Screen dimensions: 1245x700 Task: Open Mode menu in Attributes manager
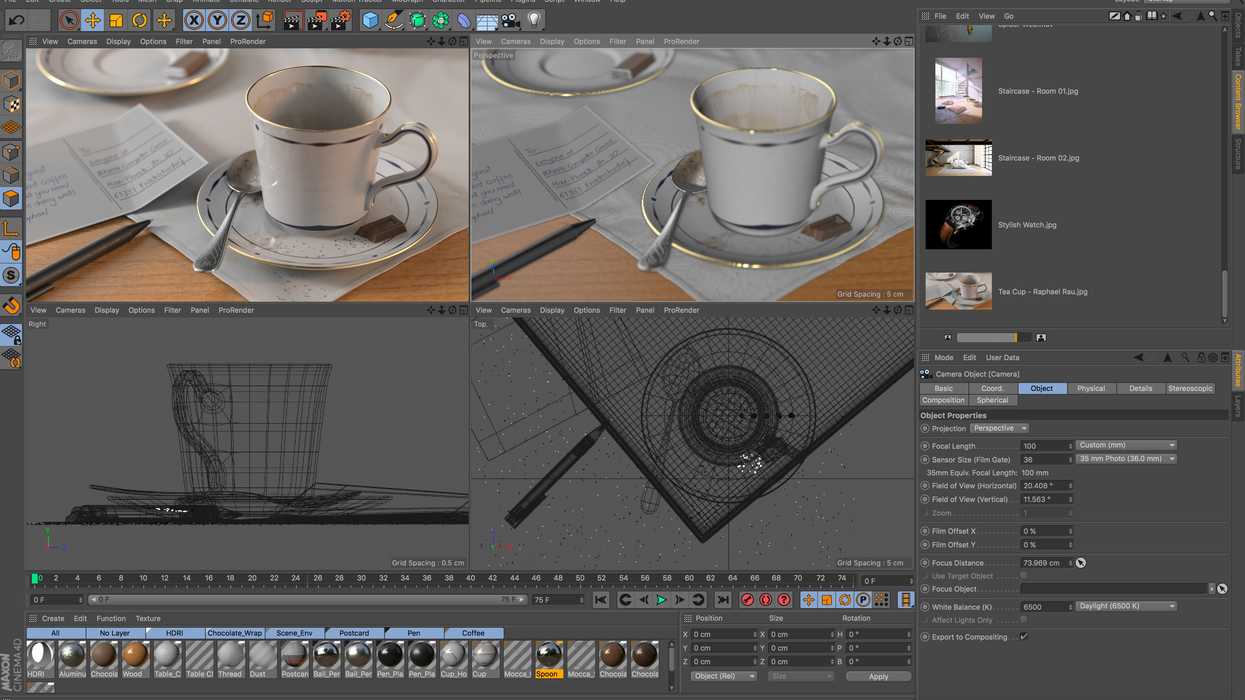coord(943,357)
